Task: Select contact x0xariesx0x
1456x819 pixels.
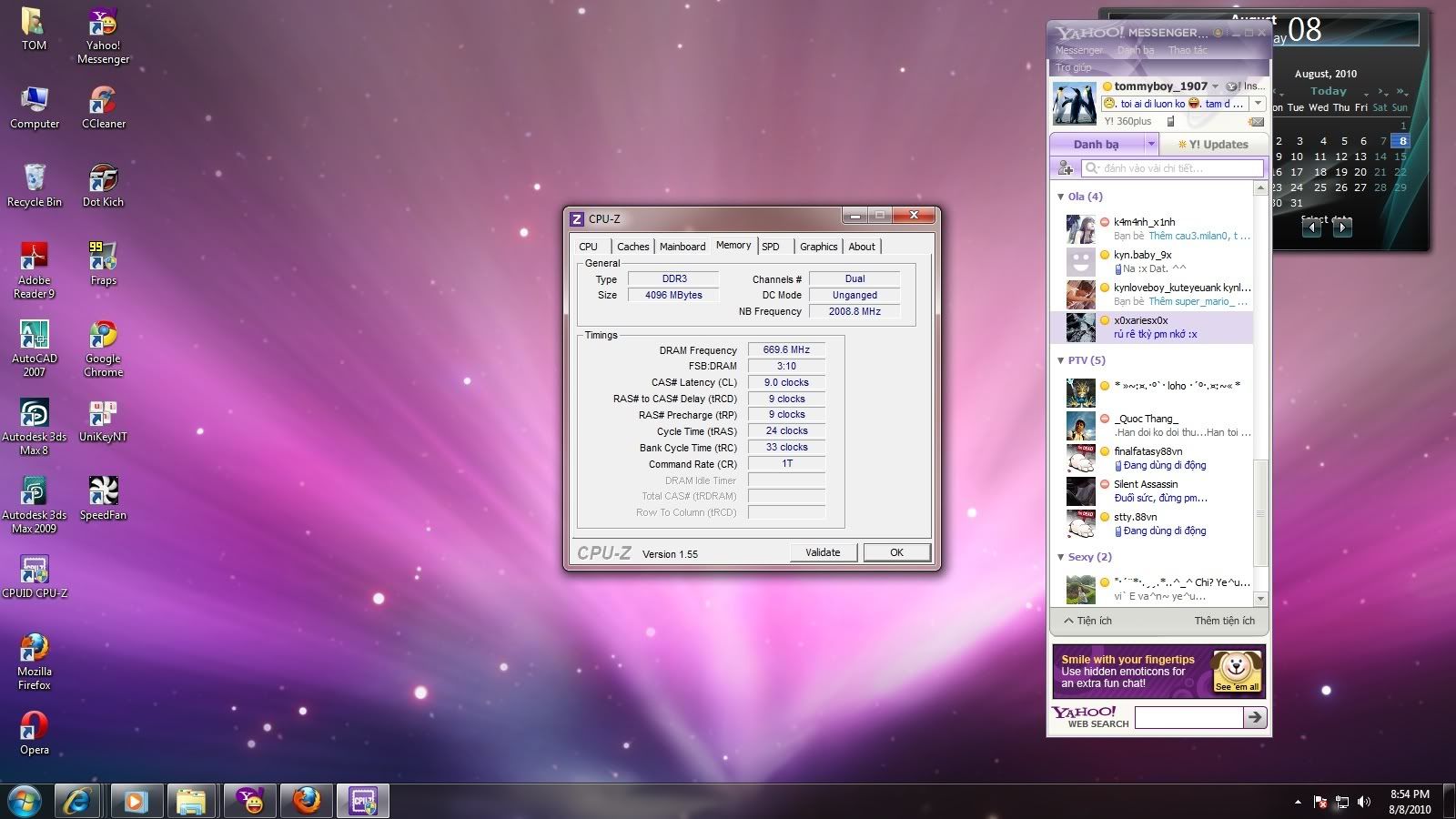Action: (x=1153, y=327)
